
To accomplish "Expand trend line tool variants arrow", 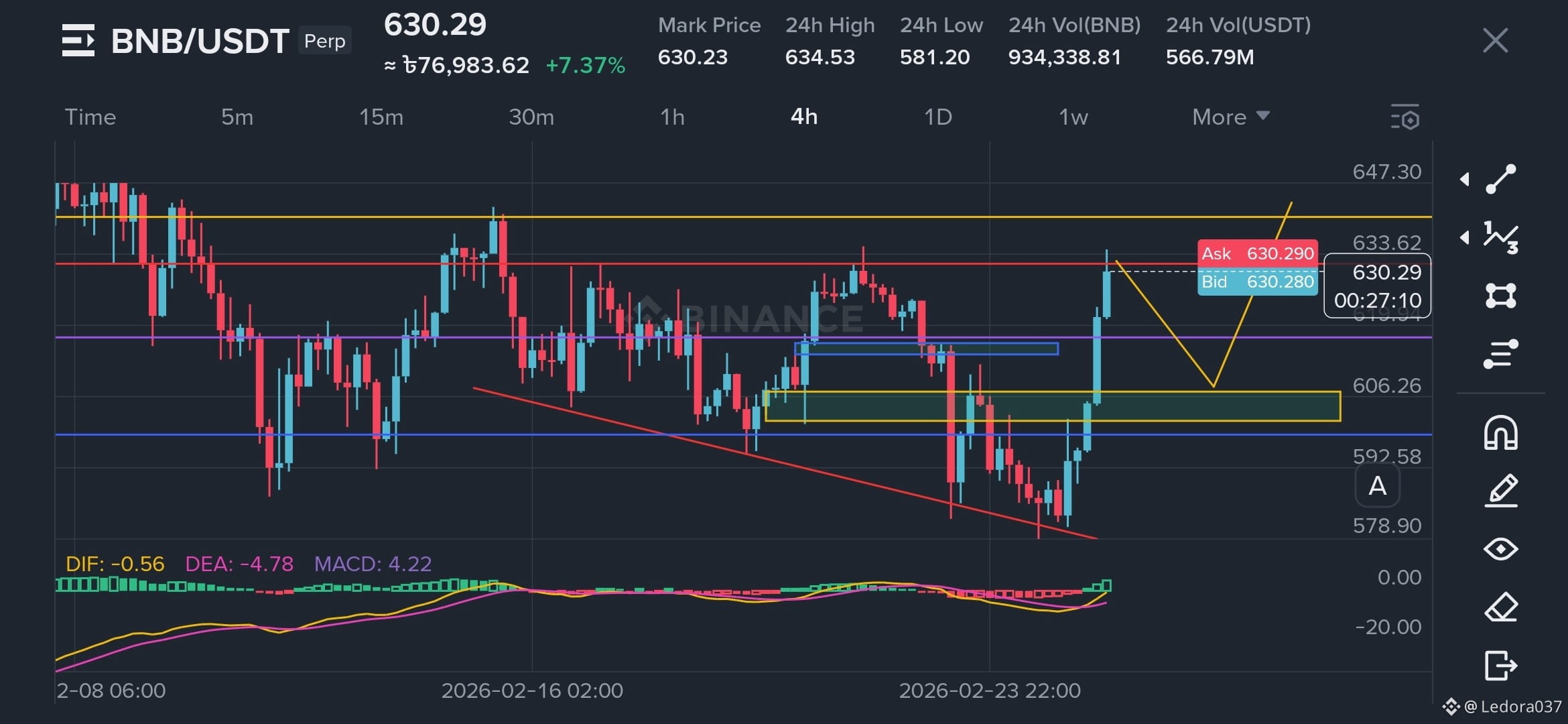I will click(1465, 179).
